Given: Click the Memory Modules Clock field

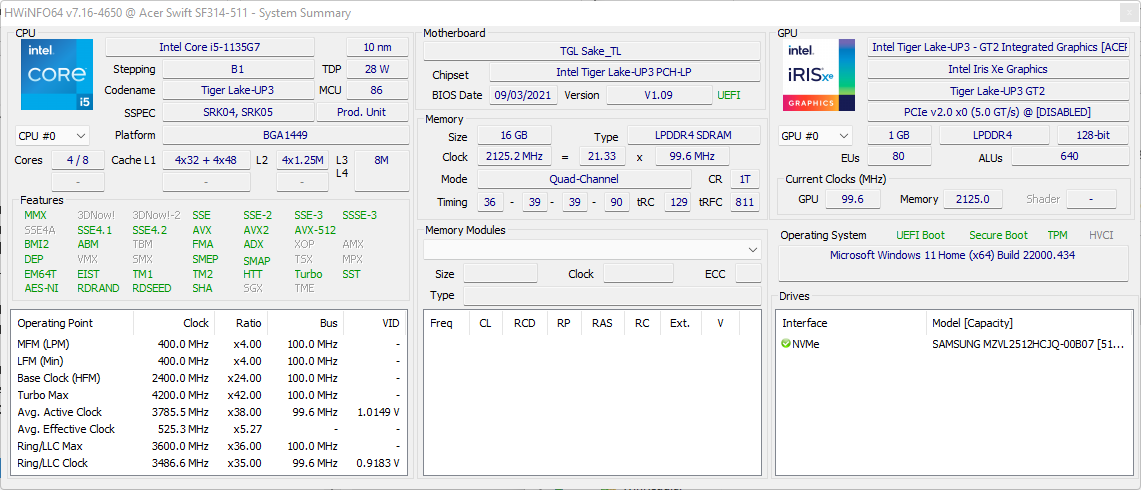Looking at the screenshot, I should (x=638, y=274).
